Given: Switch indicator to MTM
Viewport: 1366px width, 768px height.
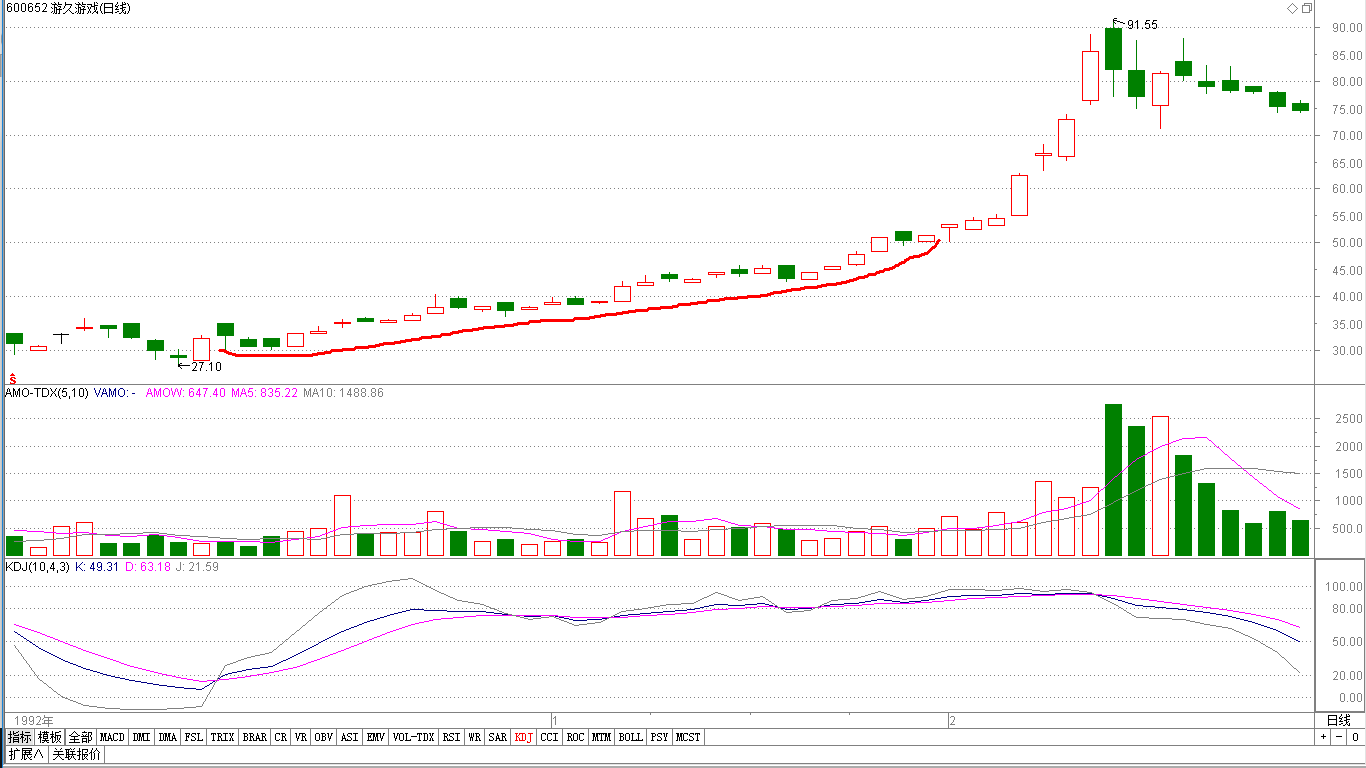Looking at the screenshot, I should [x=601, y=737].
